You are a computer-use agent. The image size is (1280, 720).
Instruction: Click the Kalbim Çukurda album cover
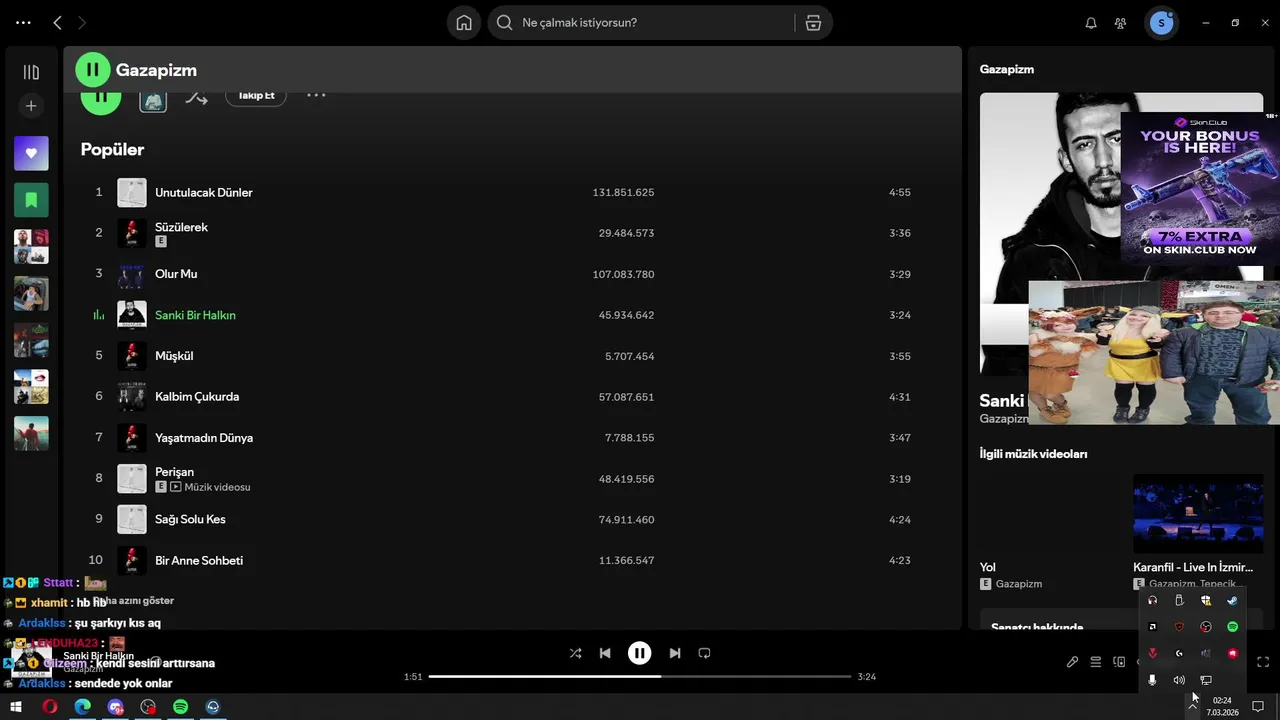click(x=132, y=397)
